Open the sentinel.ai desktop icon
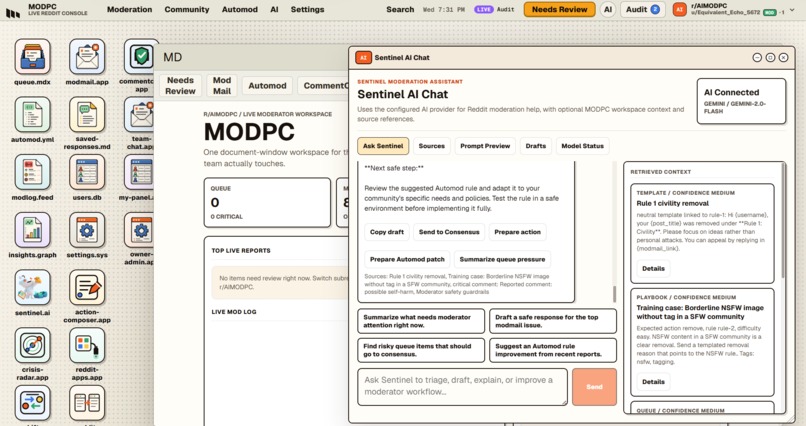The width and height of the screenshot is (806, 426). [32, 287]
